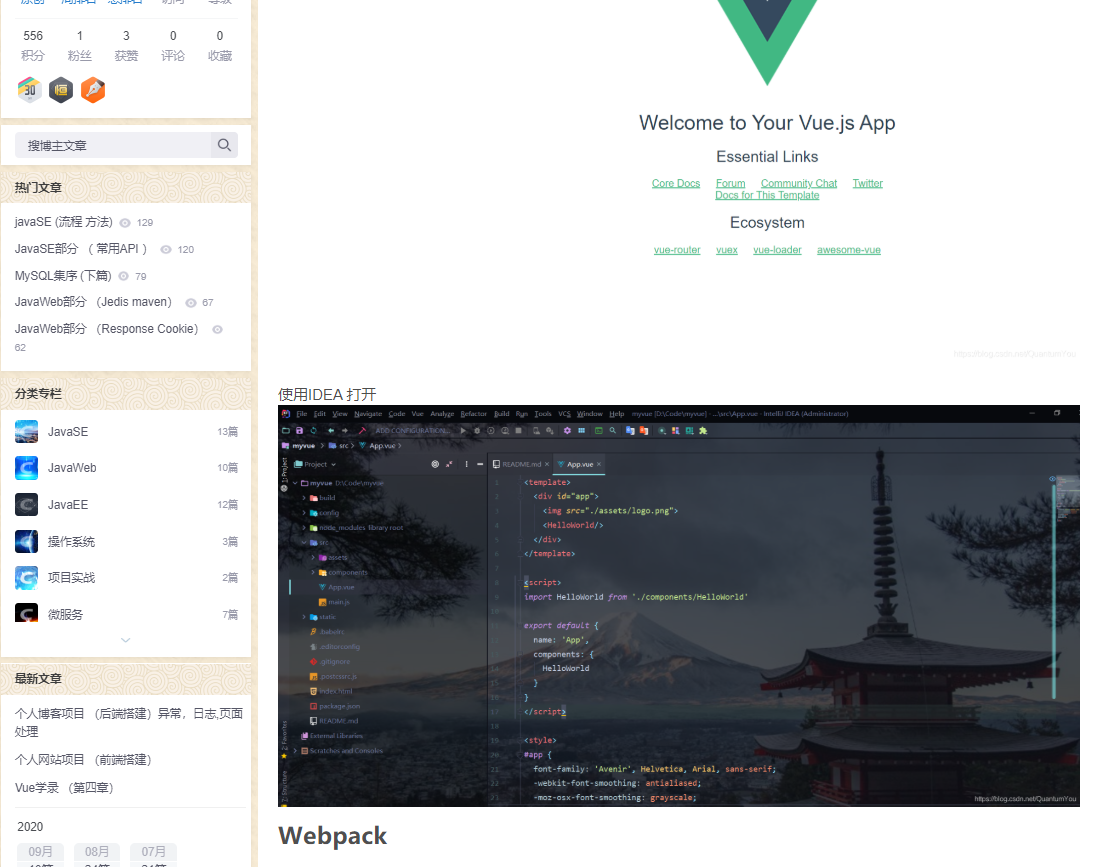Open the awesome-vue link

pos(848,250)
